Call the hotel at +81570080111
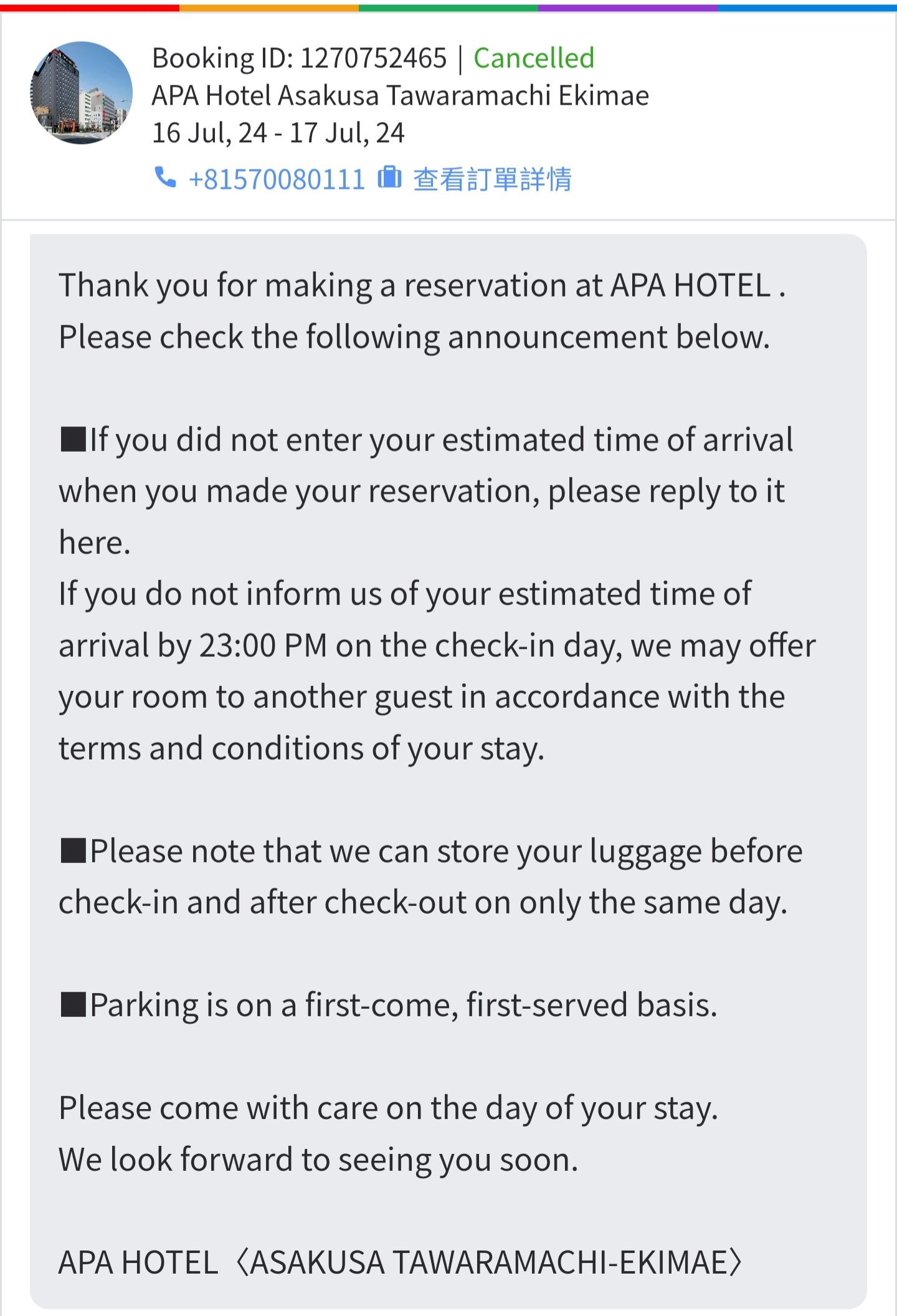Viewport: 897px width, 1316px height. coord(277,179)
